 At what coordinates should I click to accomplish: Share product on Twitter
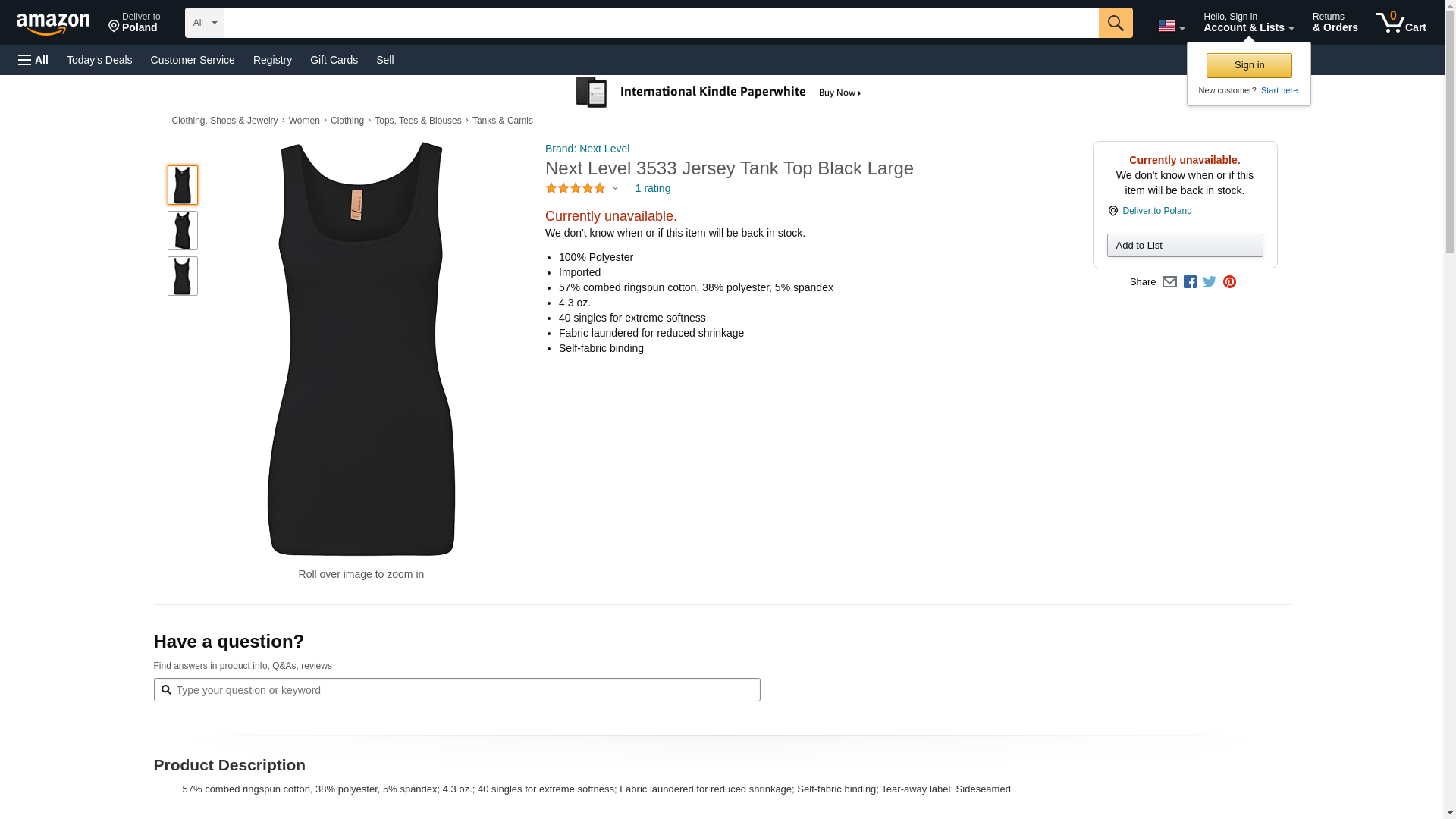1210,282
